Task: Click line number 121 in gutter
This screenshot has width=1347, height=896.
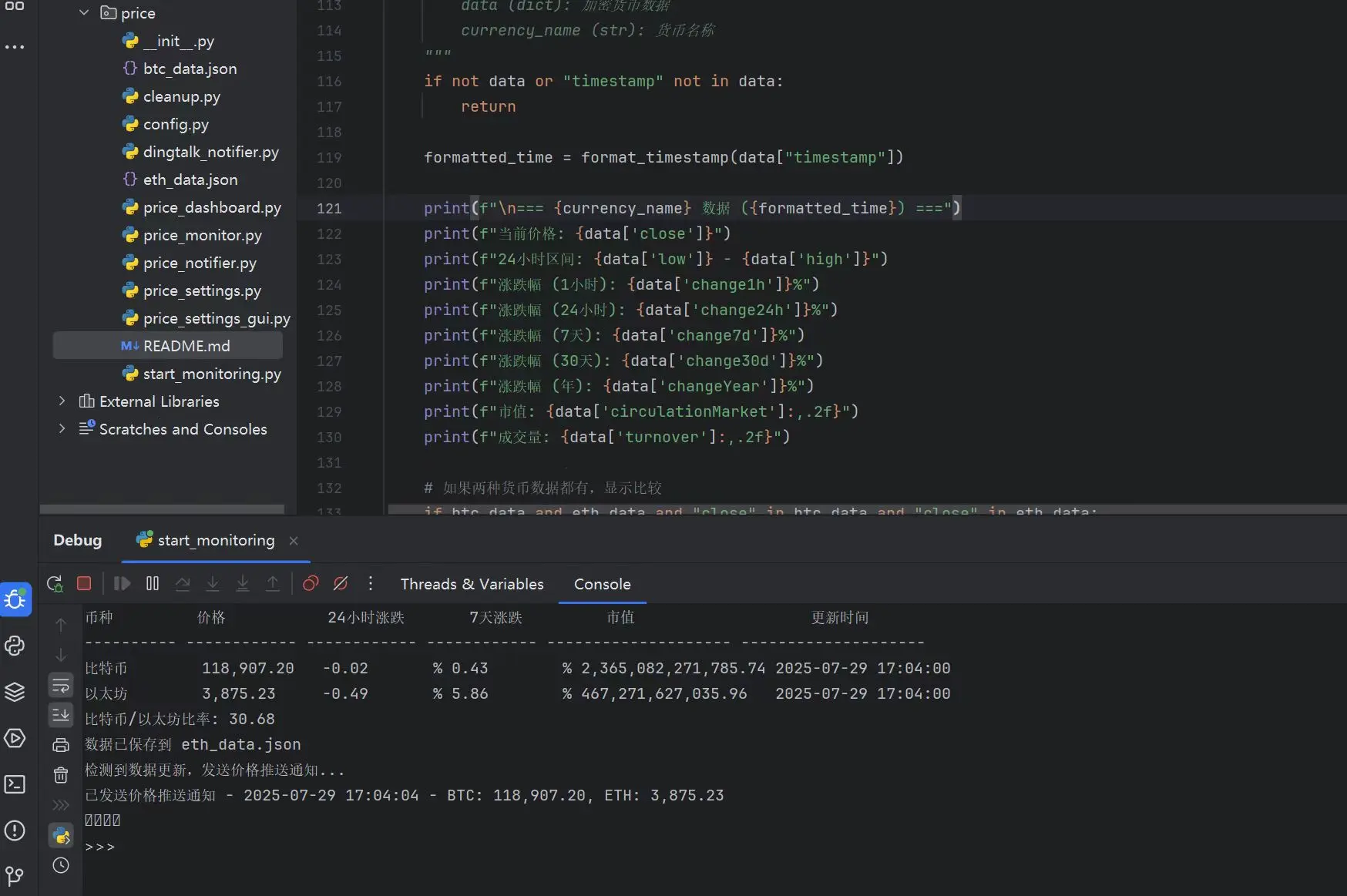Action: [329, 208]
